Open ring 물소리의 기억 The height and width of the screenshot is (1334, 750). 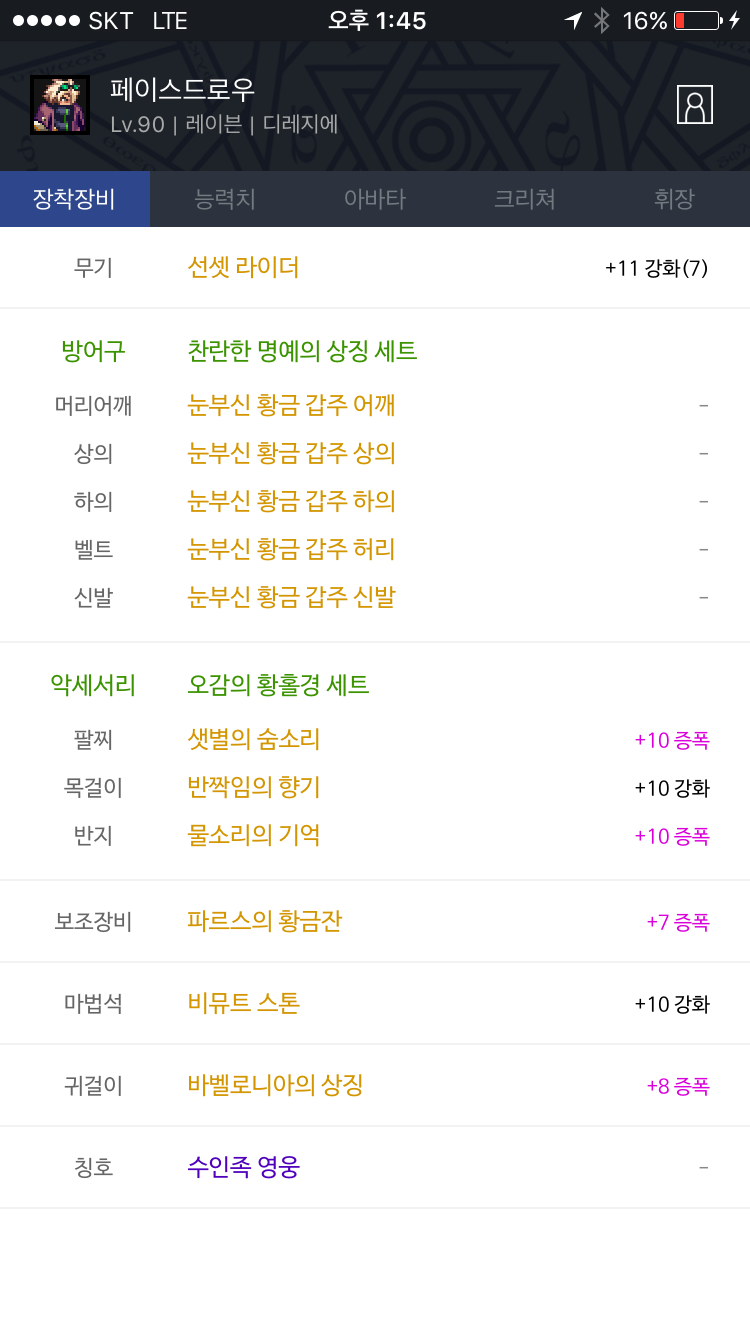tap(254, 835)
